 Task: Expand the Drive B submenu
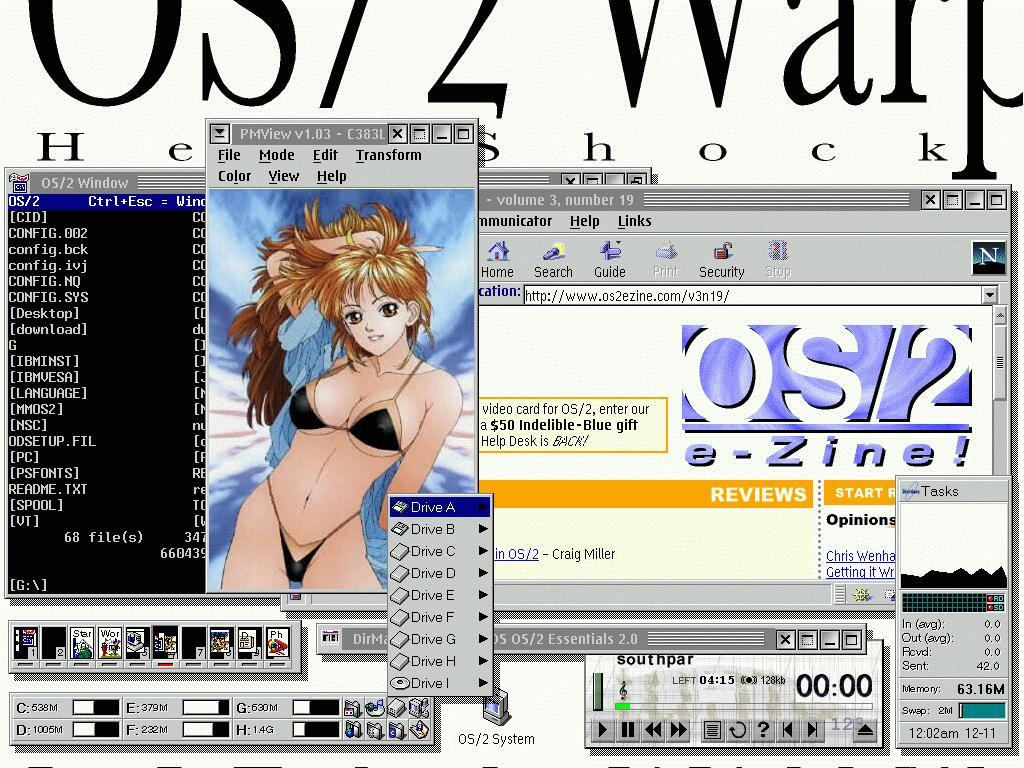click(483, 529)
